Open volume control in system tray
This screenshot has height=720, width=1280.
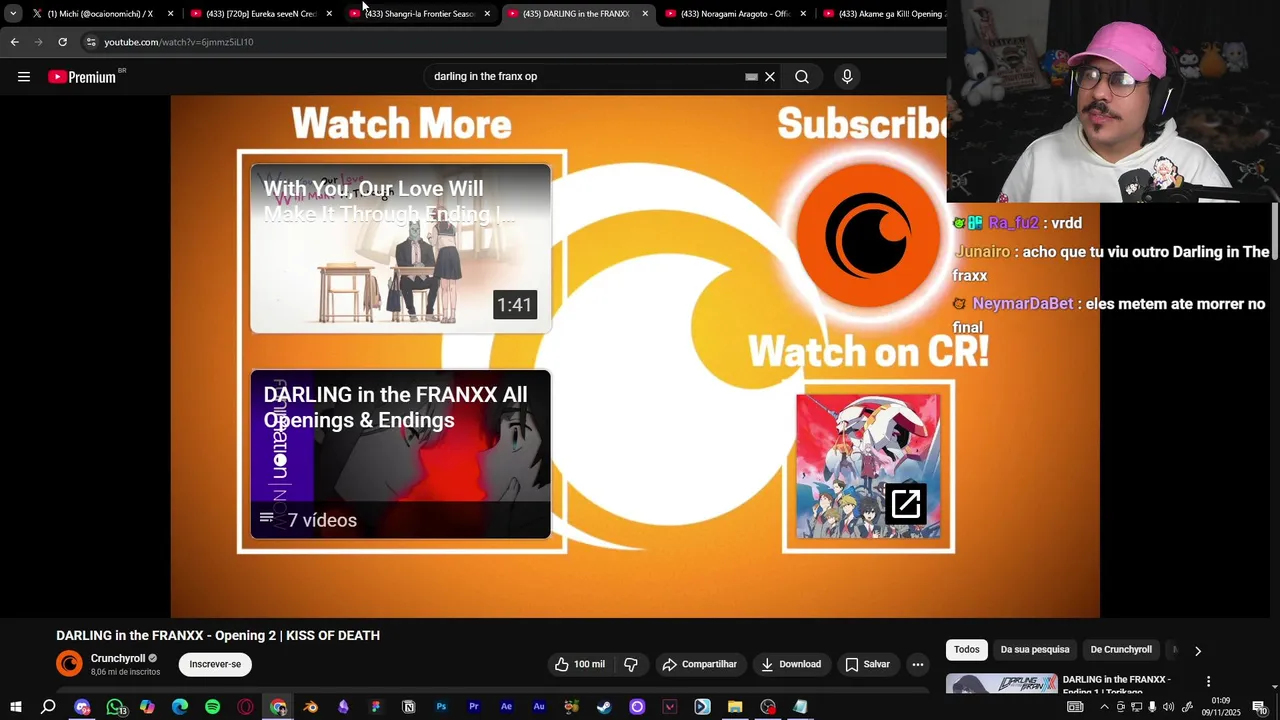[1168, 707]
